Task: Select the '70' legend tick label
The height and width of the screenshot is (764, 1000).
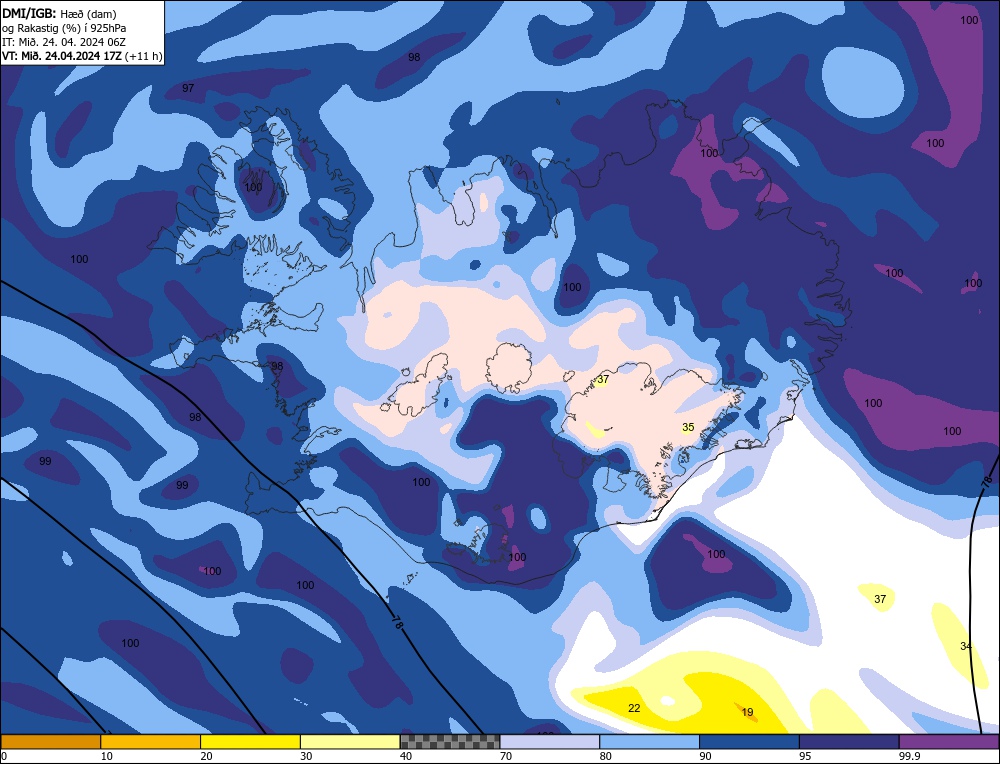Action: pyautogui.click(x=506, y=756)
